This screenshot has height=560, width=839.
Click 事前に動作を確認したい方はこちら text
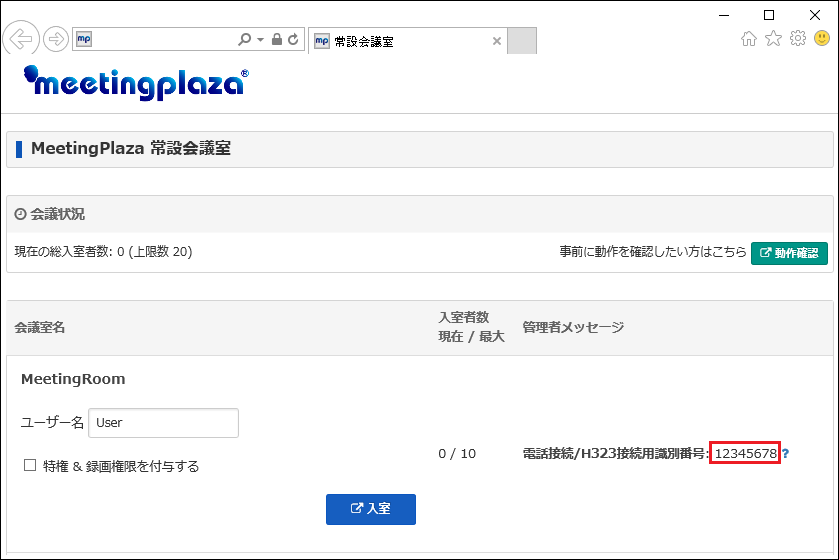coord(653,252)
